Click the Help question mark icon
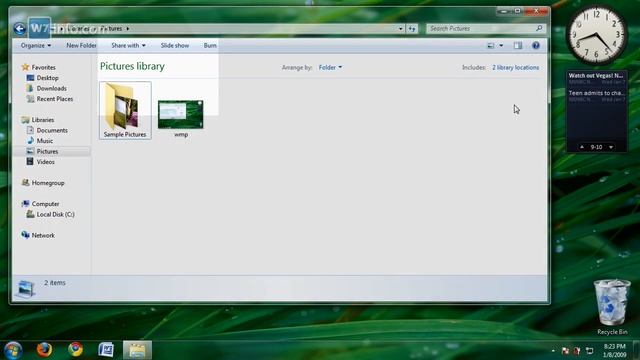 coord(536,46)
